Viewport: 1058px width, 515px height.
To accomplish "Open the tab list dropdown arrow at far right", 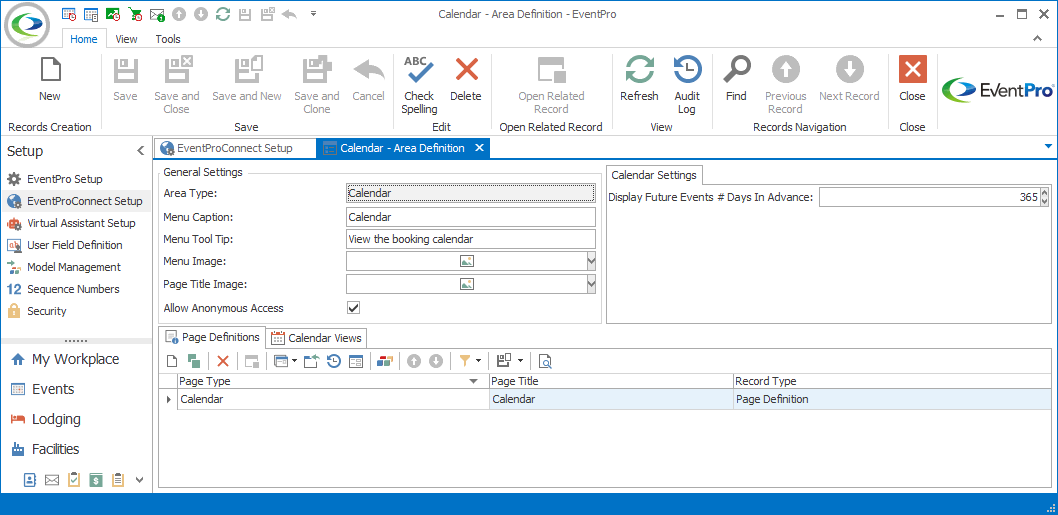I will coord(1048,146).
